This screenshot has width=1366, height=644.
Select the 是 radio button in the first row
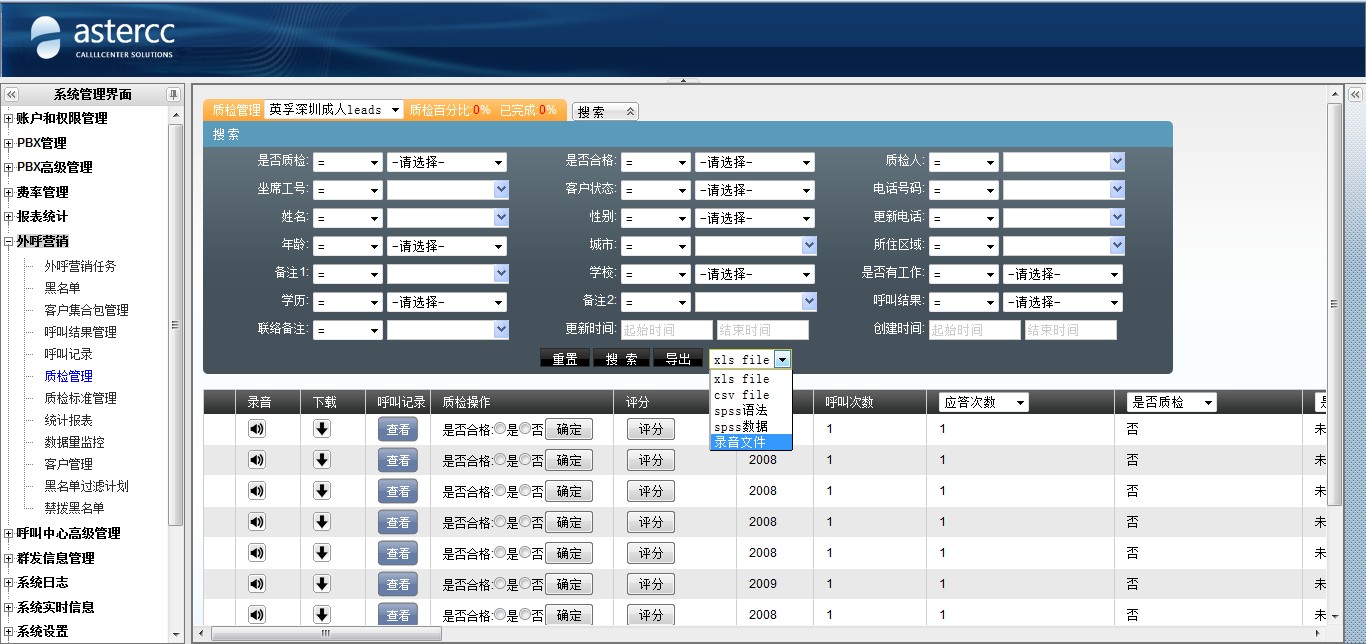(500, 430)
